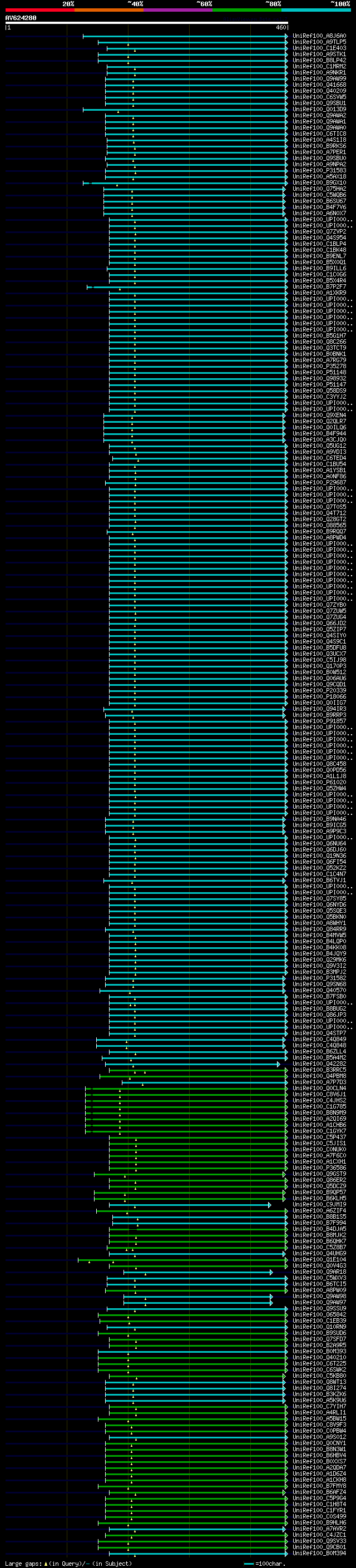Select hit label UniRef100_B8B1S5
The width and height of the screenshot is (356, 1568).
(x=319, y=1217)
